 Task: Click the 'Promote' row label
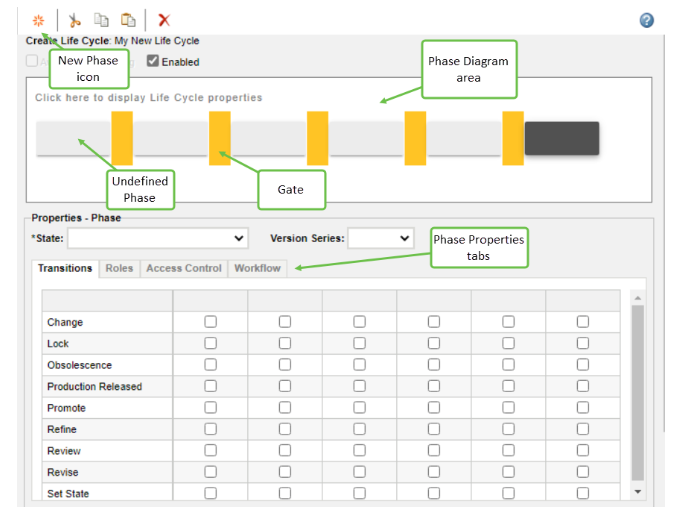tap(66, 408)
